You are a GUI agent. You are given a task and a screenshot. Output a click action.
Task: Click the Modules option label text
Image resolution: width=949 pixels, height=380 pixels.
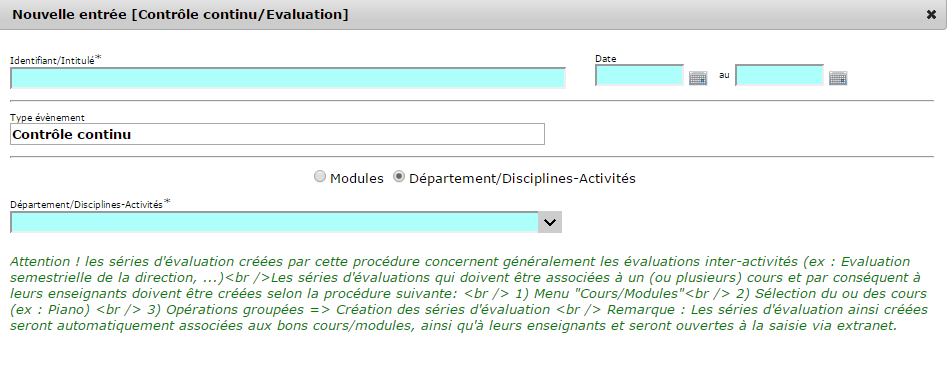coord(356,179)
